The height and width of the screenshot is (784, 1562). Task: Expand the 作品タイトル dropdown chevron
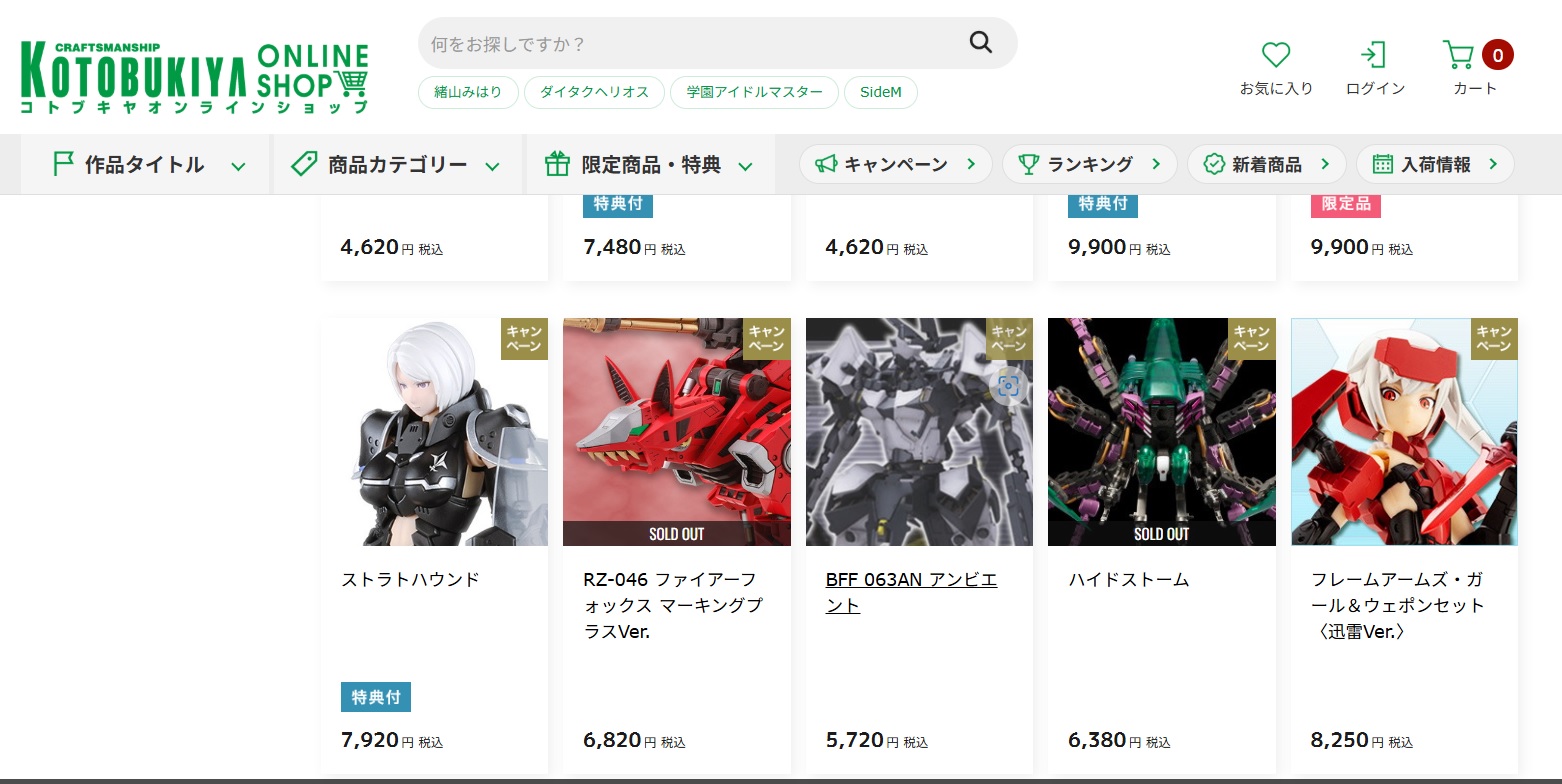click(x=238, y=166)
